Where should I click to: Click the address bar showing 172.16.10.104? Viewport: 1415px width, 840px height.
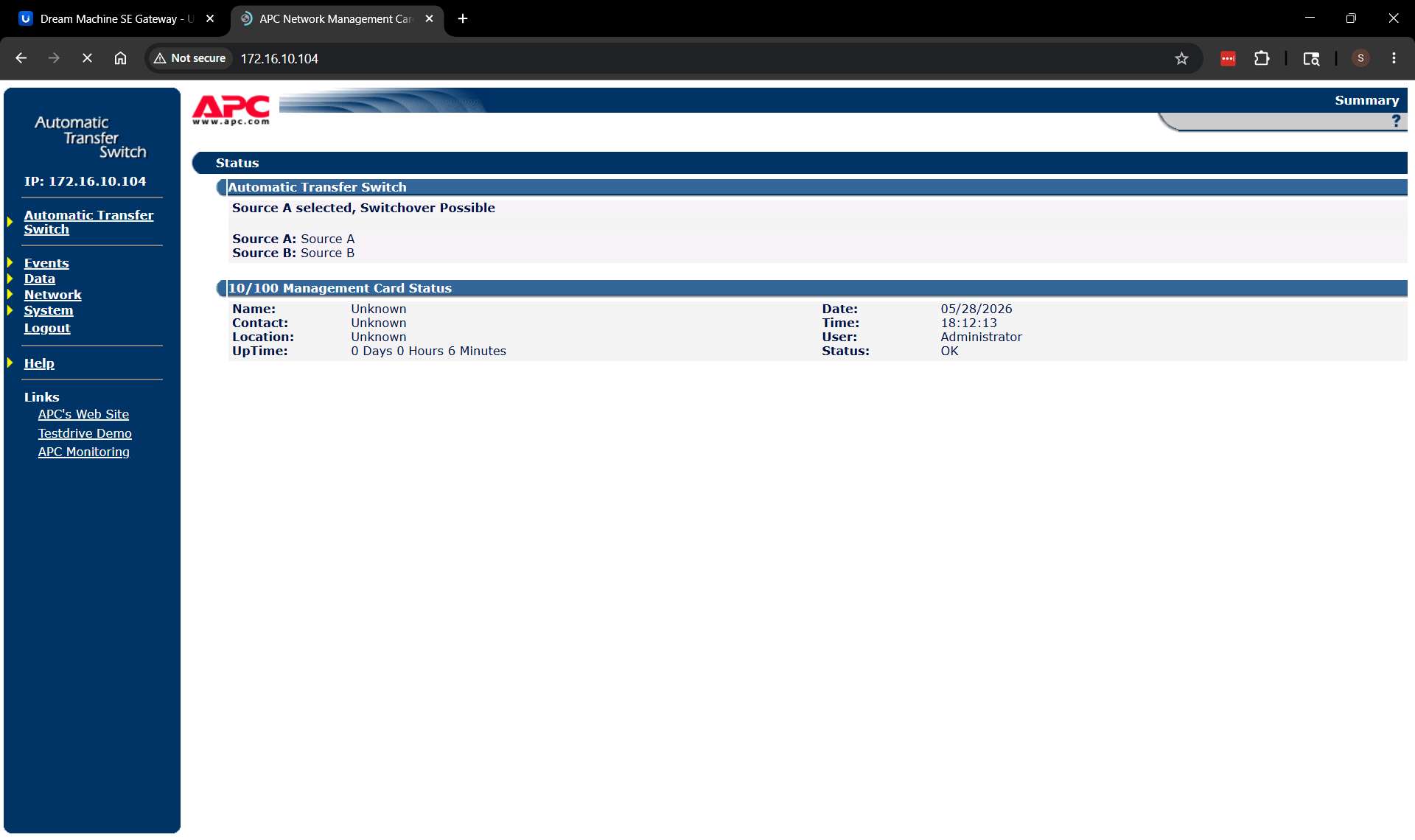pyautogui.click(x=700, y=58)
